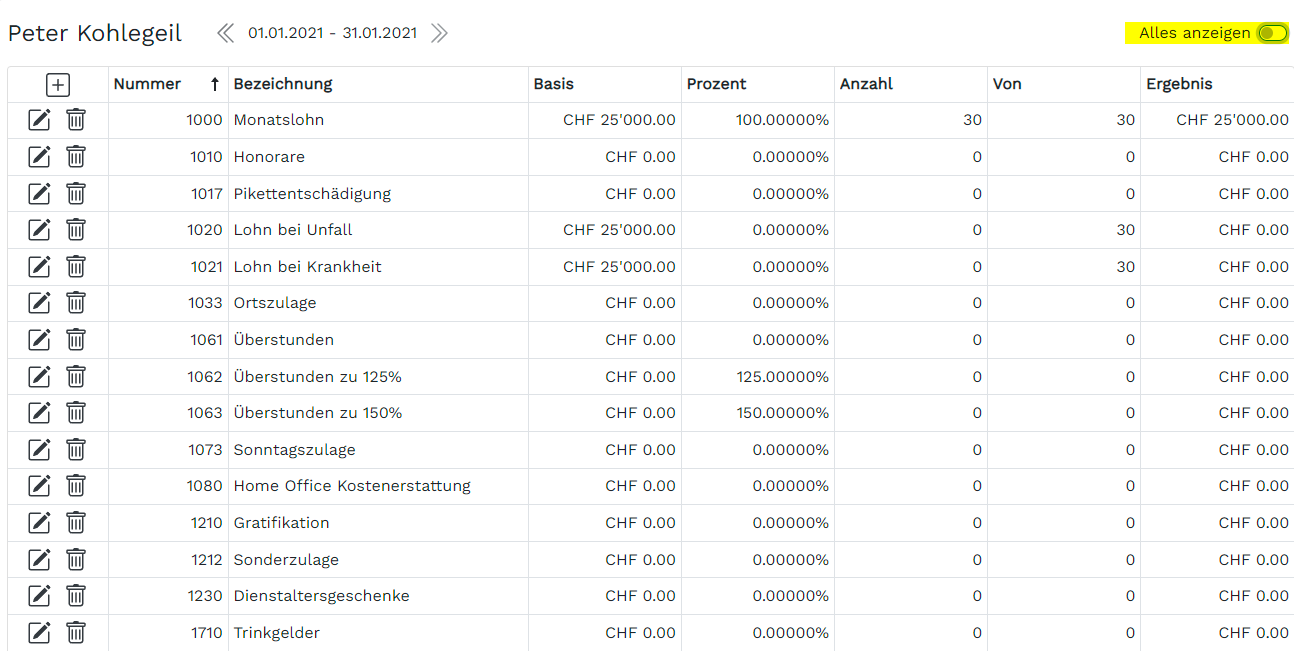Open the date range 01.01.2021 - 31.01.2021

332,33
